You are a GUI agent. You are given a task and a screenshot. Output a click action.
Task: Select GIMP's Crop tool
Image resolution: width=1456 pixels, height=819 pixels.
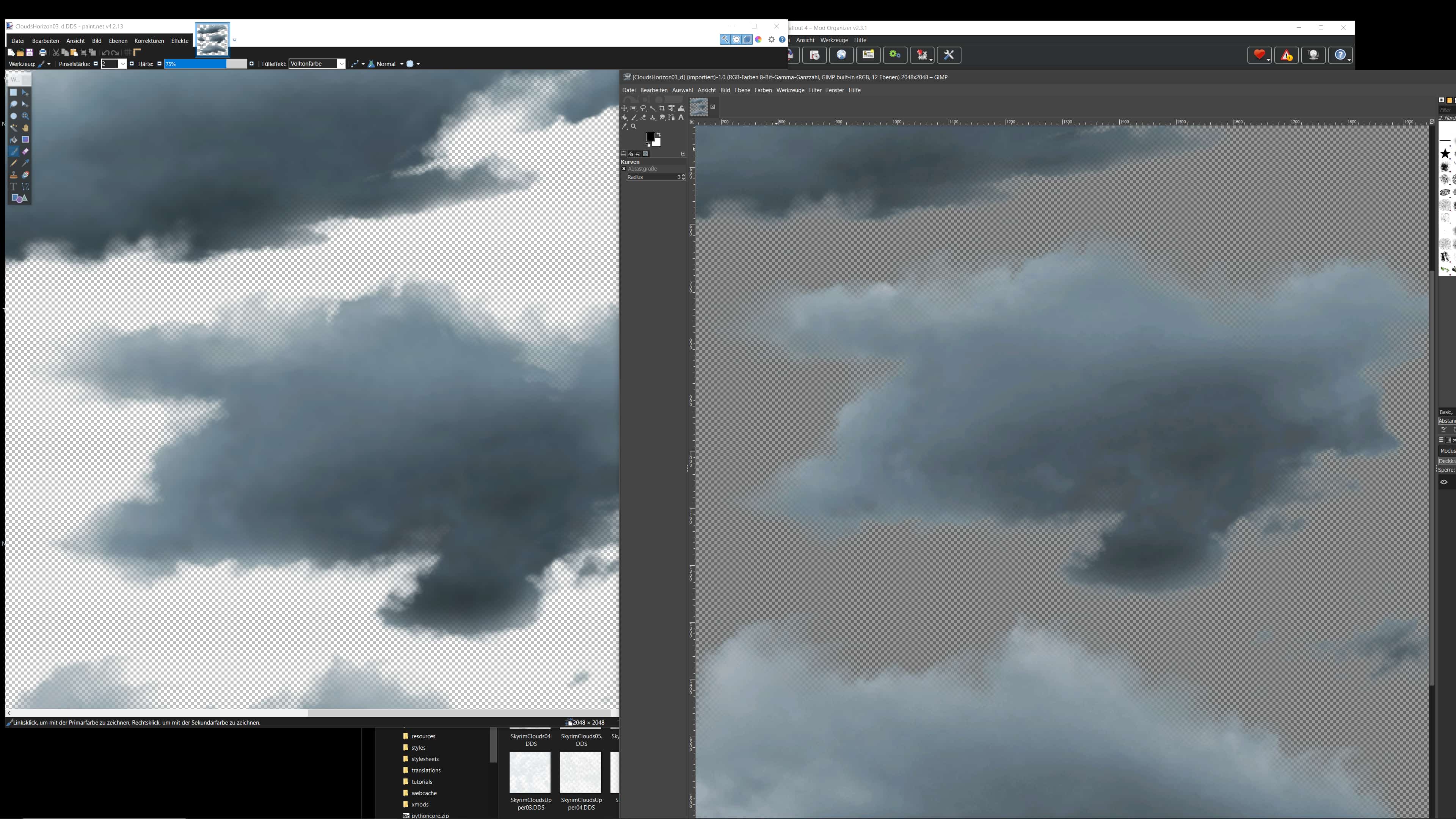click(662, 108)
